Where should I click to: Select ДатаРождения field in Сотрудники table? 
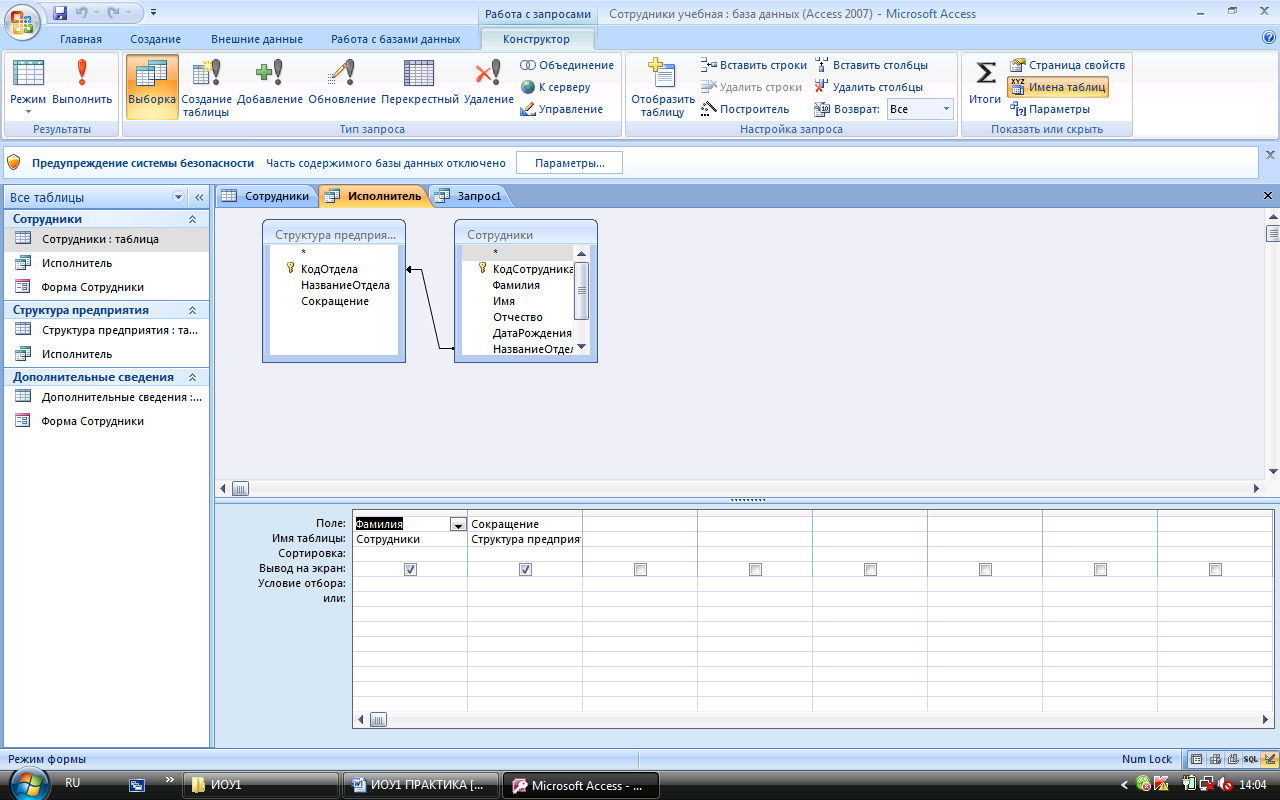pyautogui.click(x=532, y=333)
